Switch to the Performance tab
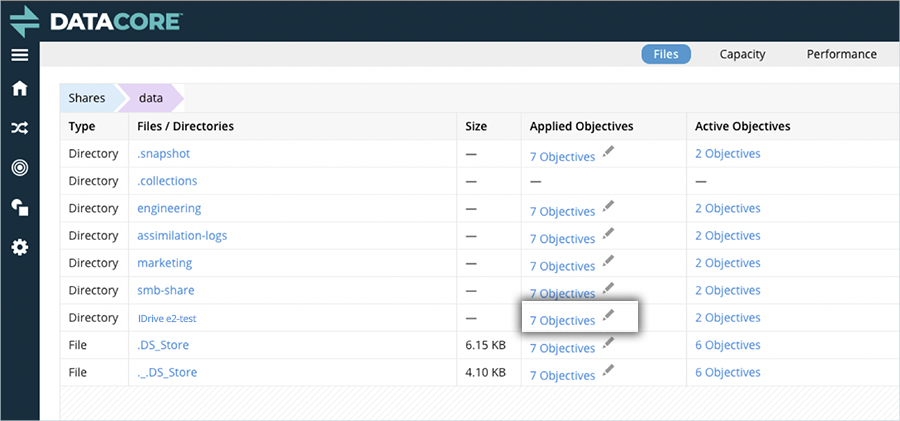This screenshot has height=421, width=900. pos(841,54)
